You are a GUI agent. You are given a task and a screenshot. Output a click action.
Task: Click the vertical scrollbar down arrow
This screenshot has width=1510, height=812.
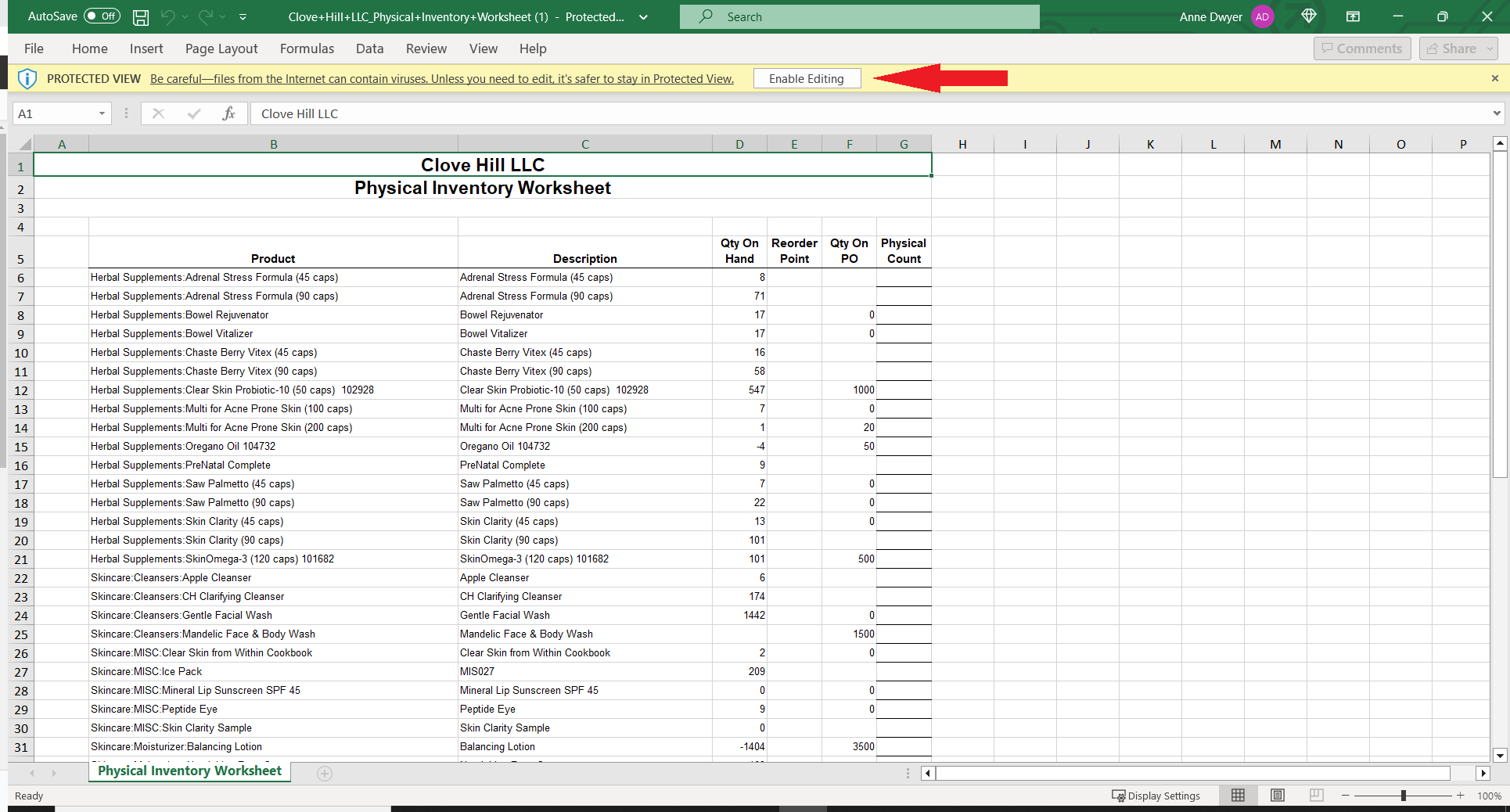(x=1500, y=755)
